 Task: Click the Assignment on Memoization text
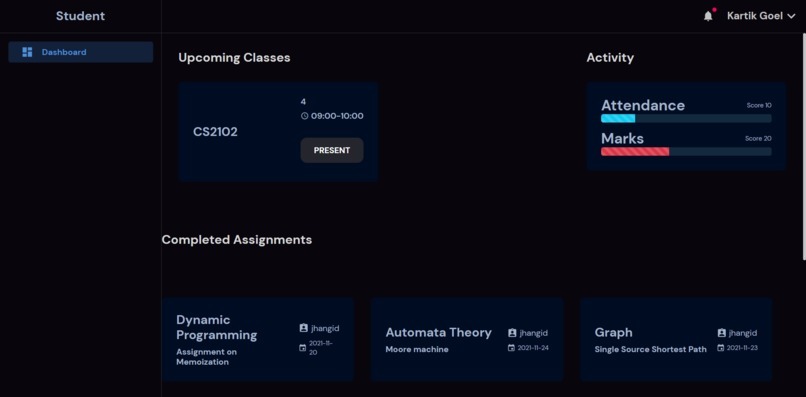[x=207, y=357]
